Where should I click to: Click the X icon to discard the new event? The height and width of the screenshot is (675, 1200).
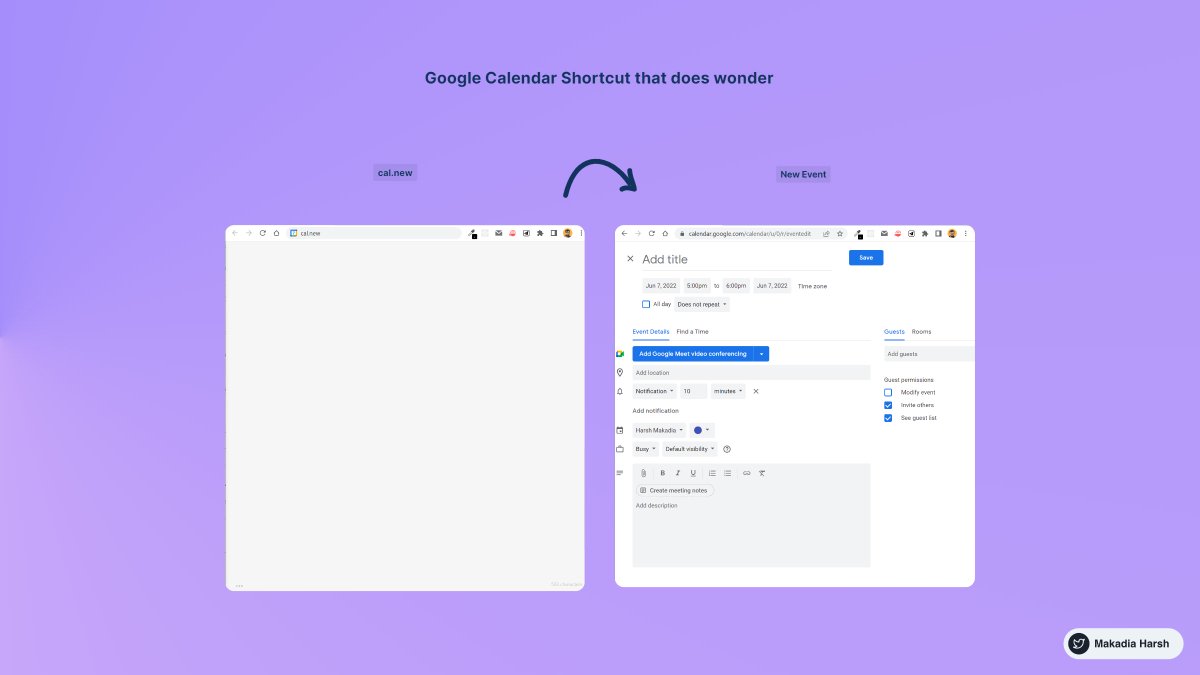[630, 259]
